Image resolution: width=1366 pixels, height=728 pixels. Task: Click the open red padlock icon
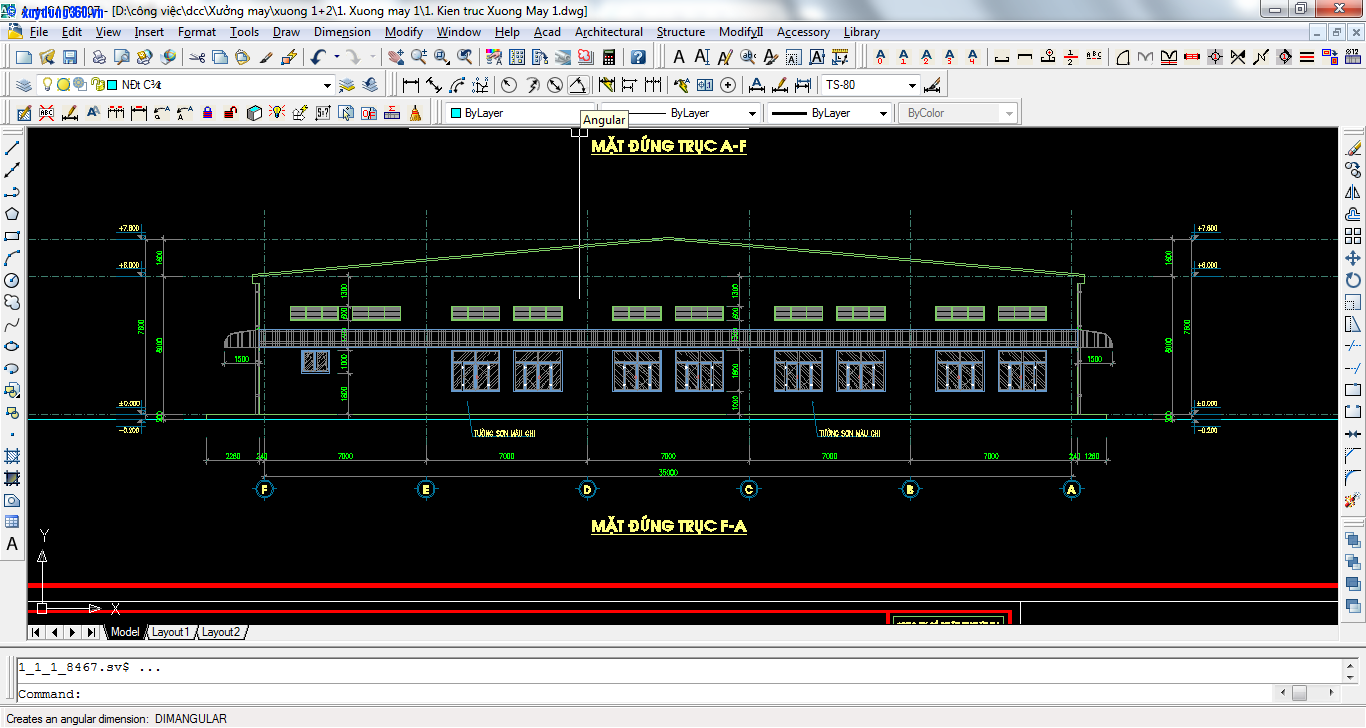tap(230, 113)
